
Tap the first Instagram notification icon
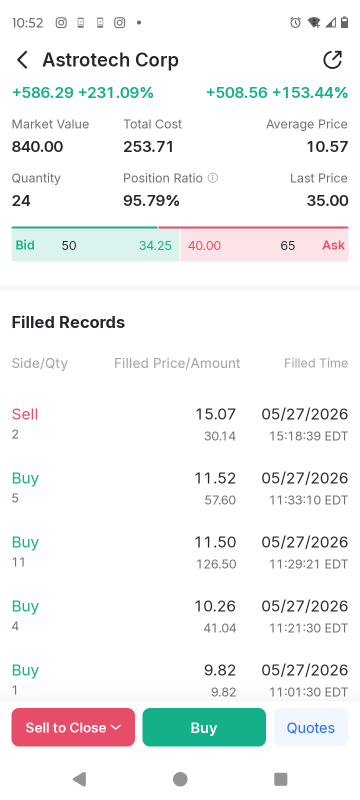[61, 22]
